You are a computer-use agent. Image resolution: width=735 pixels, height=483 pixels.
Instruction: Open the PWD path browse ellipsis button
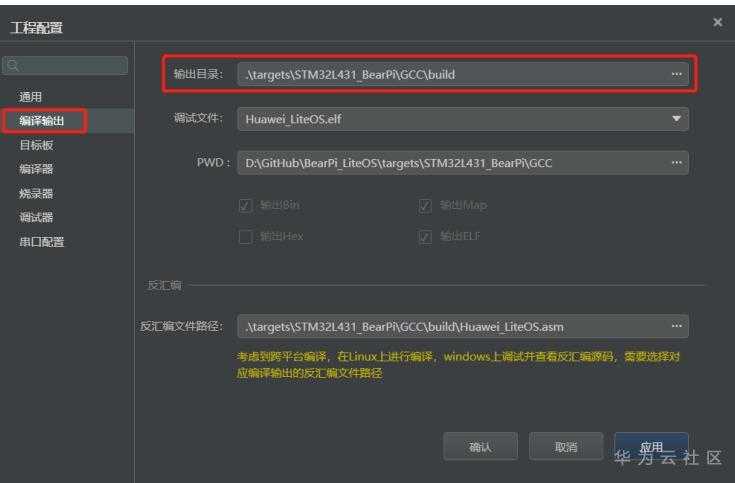coord(676,163)
